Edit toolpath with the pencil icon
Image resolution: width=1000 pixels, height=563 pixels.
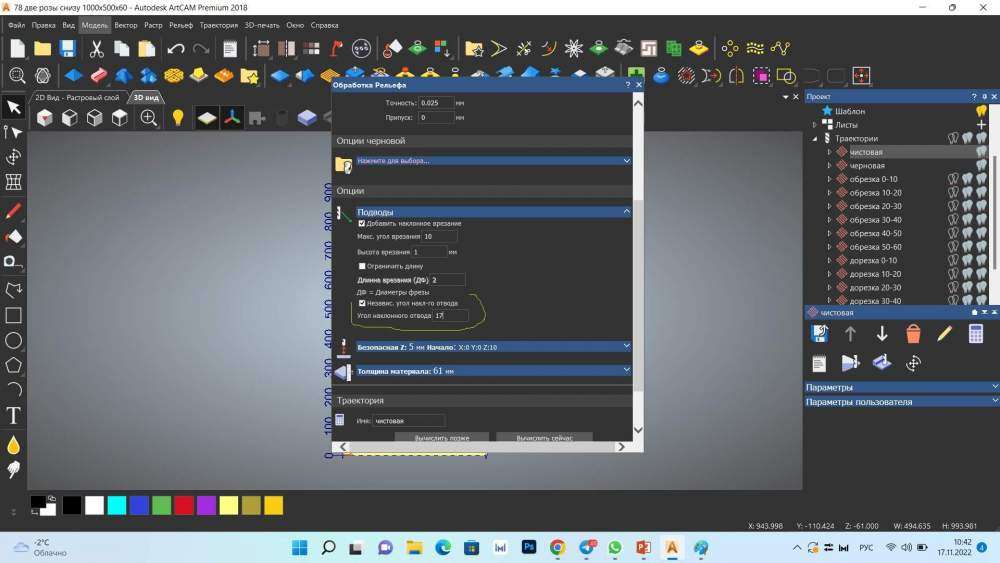[944, 335]
